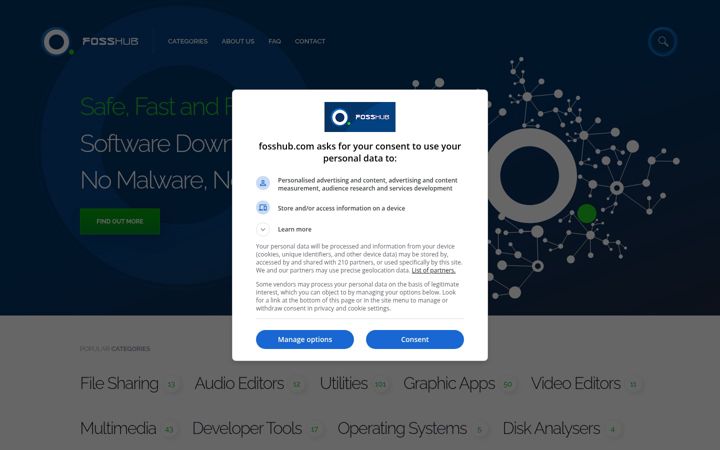
Task: Click the Store and/or access information text
Action: point(341,208)
